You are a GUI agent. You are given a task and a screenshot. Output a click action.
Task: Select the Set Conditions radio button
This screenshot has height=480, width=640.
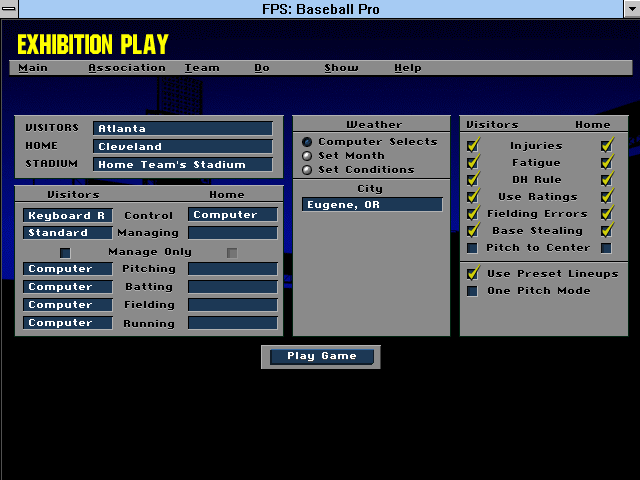[308, 170]
